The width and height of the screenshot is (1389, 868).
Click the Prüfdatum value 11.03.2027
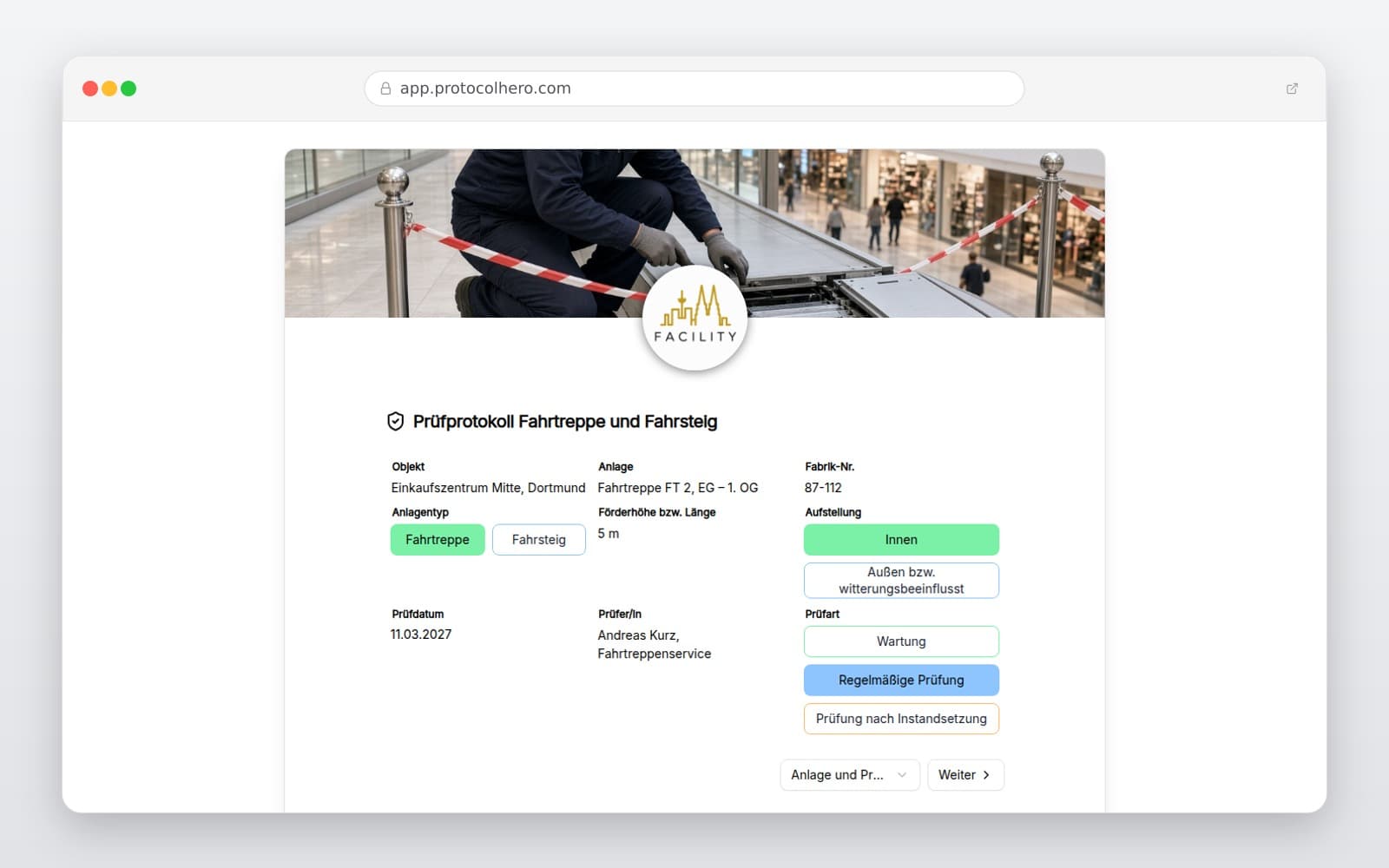click(421, 635)
